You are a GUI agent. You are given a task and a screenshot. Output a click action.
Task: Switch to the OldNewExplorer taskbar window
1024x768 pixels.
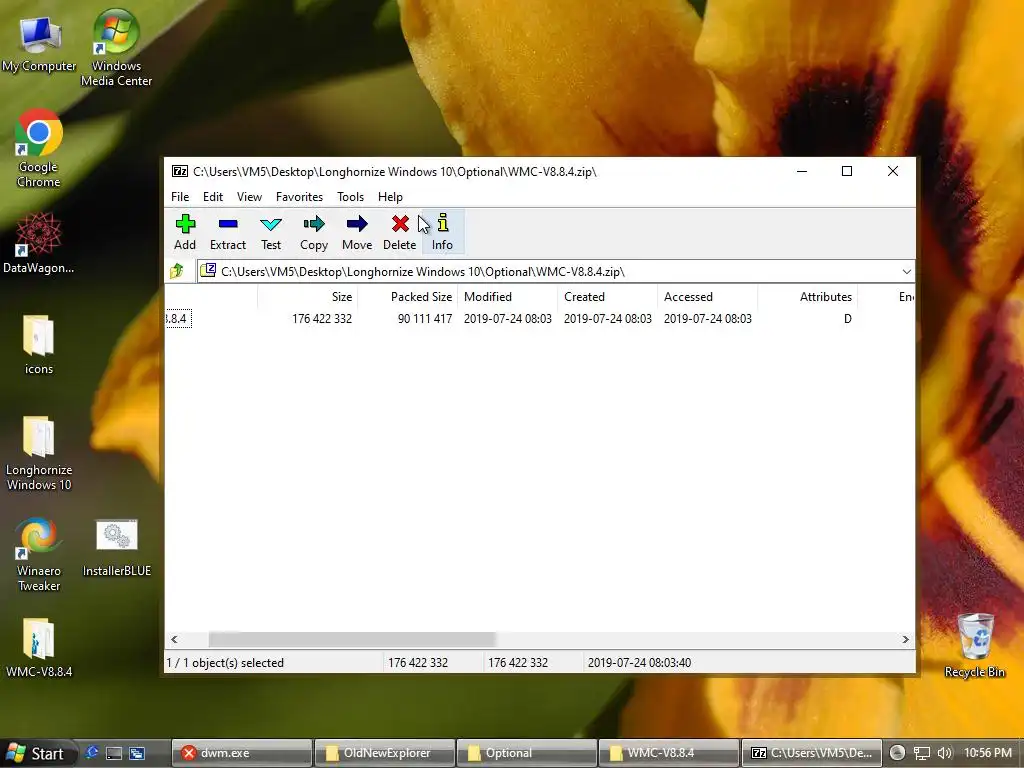[384, 753]
